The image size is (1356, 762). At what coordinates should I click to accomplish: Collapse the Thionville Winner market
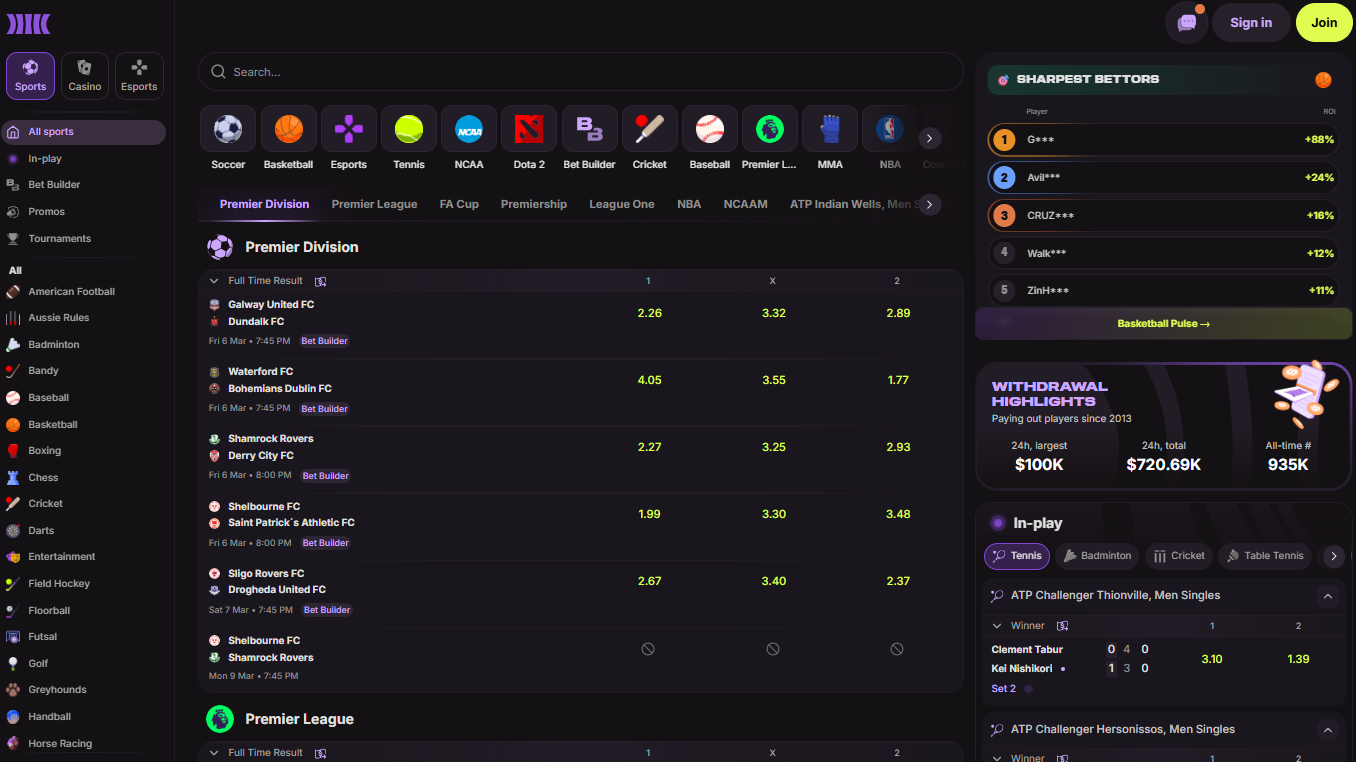pyautogui.click(x=997, y=626)
